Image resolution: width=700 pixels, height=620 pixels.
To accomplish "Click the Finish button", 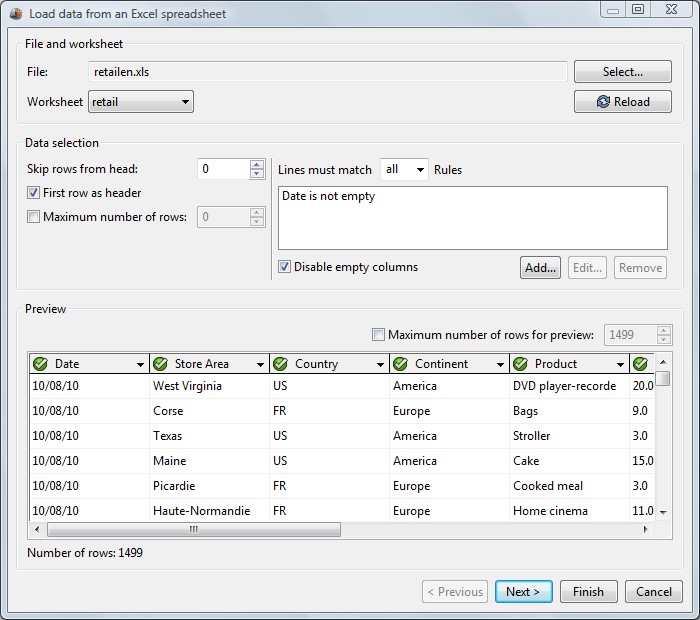I will click(588, 591).
